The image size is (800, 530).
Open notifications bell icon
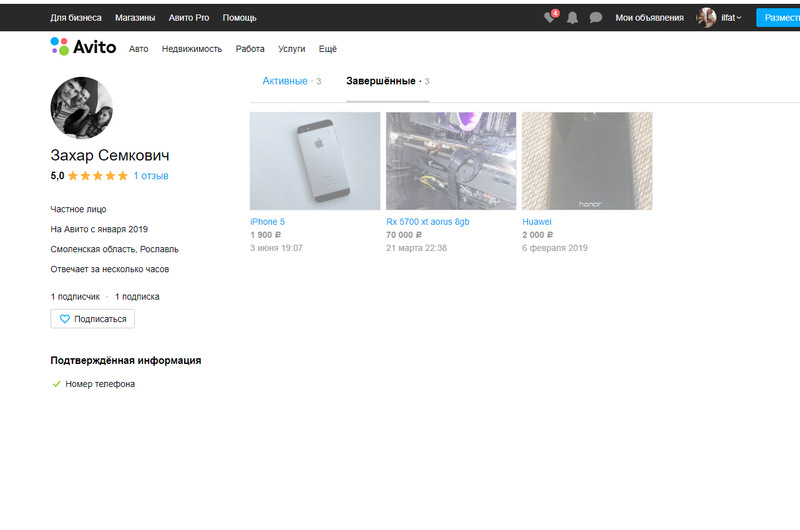tap(573, 18)
